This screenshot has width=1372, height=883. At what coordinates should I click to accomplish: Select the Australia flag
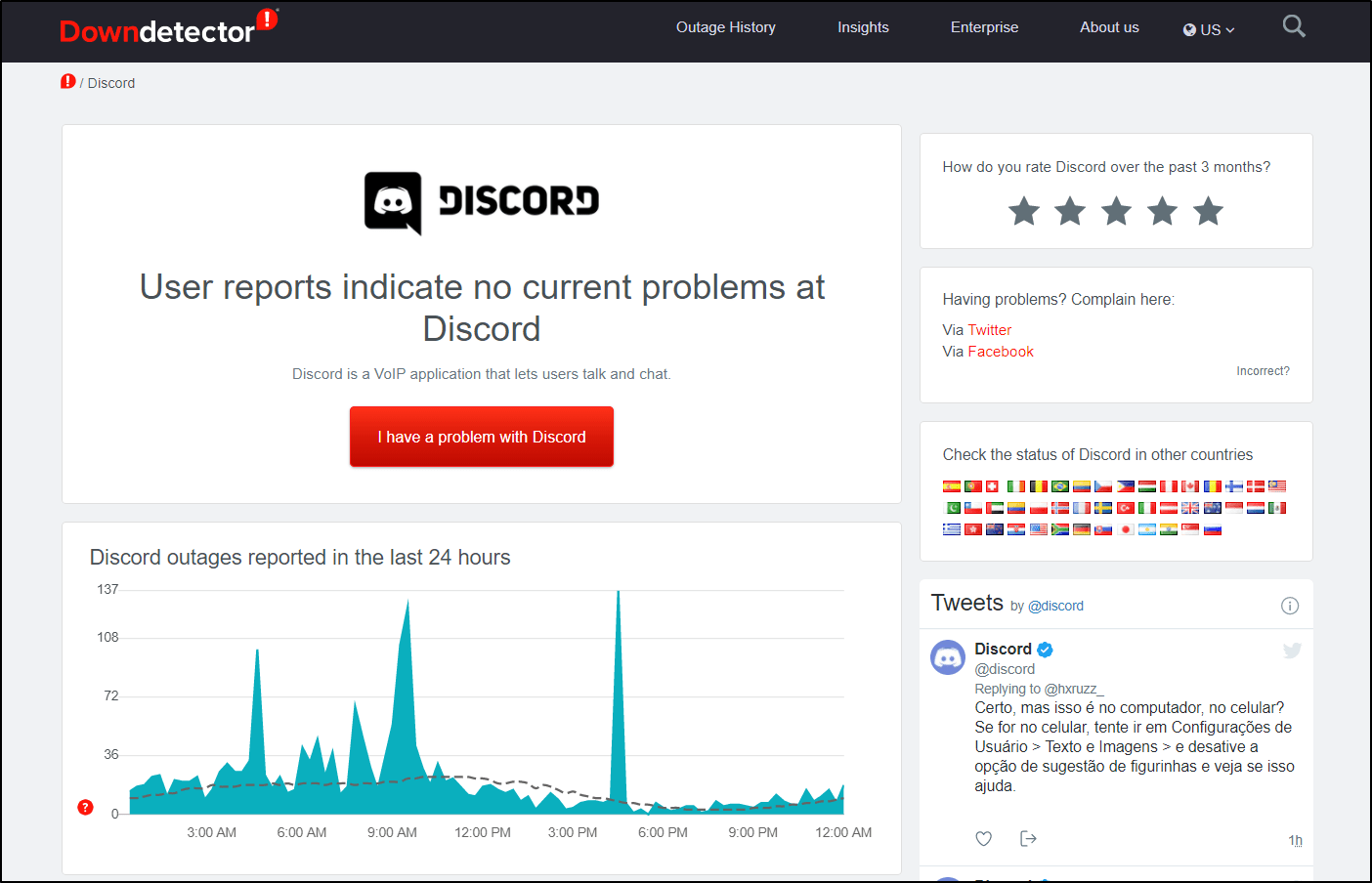pyautogui.click(x=1213, y=508)
